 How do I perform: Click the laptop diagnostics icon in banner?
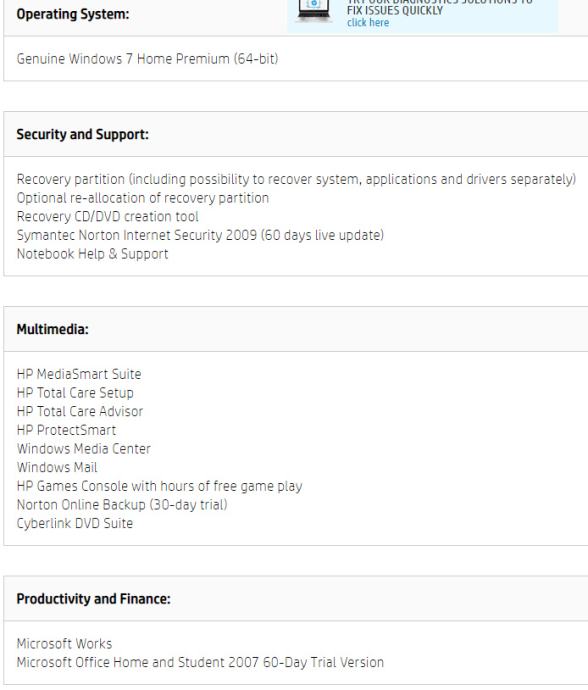[x=313, y=11]
